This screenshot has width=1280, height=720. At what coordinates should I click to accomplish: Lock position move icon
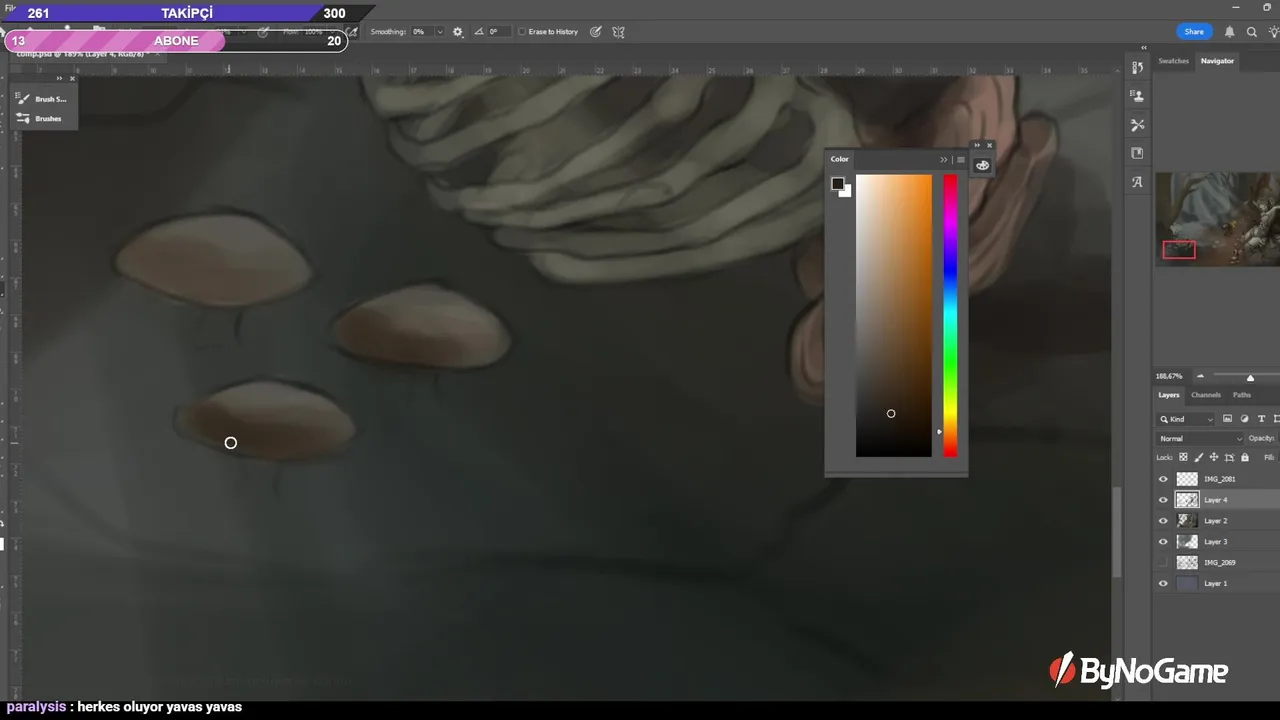click(1214, 457)
